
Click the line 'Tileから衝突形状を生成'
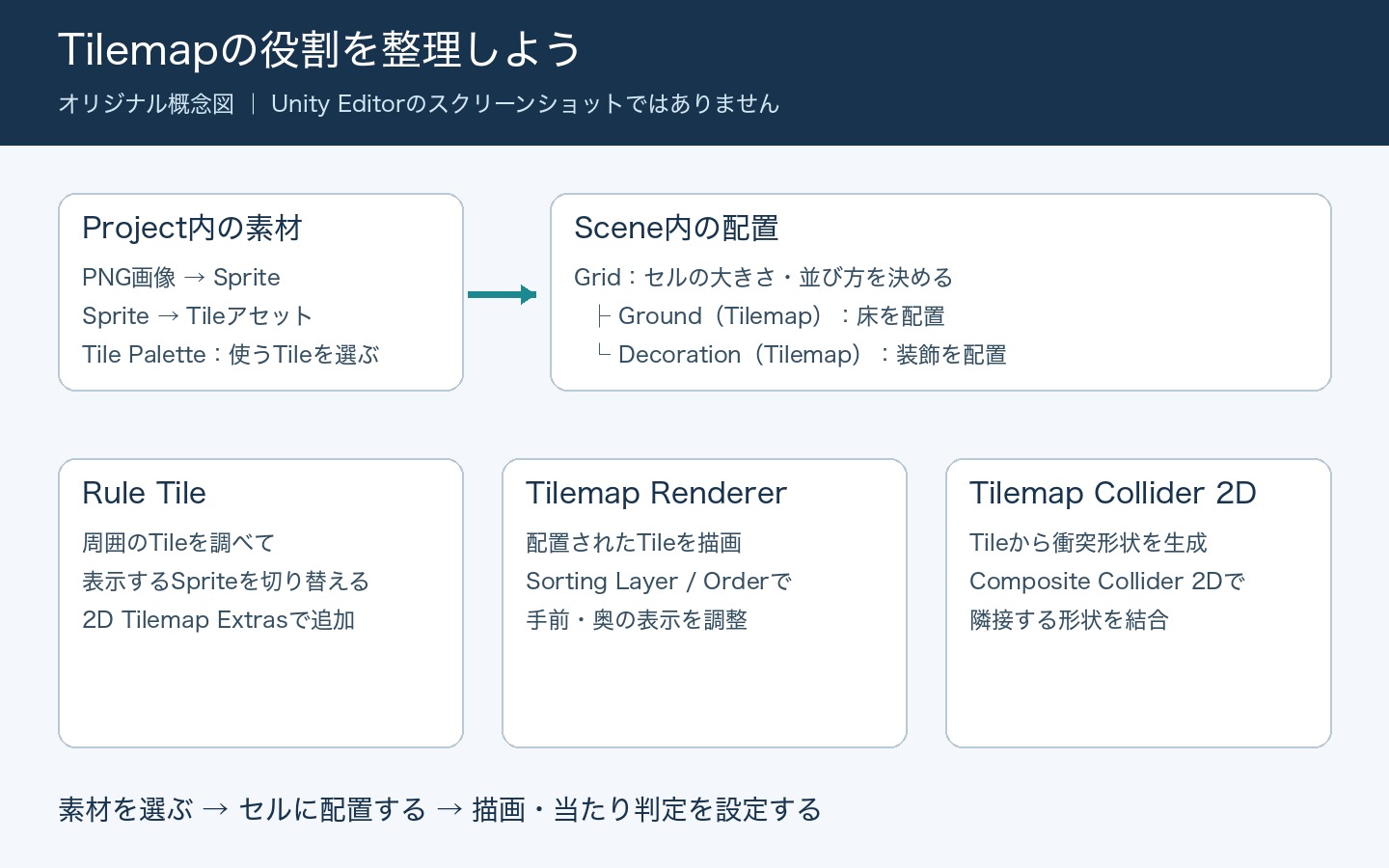pos(1088,543)
